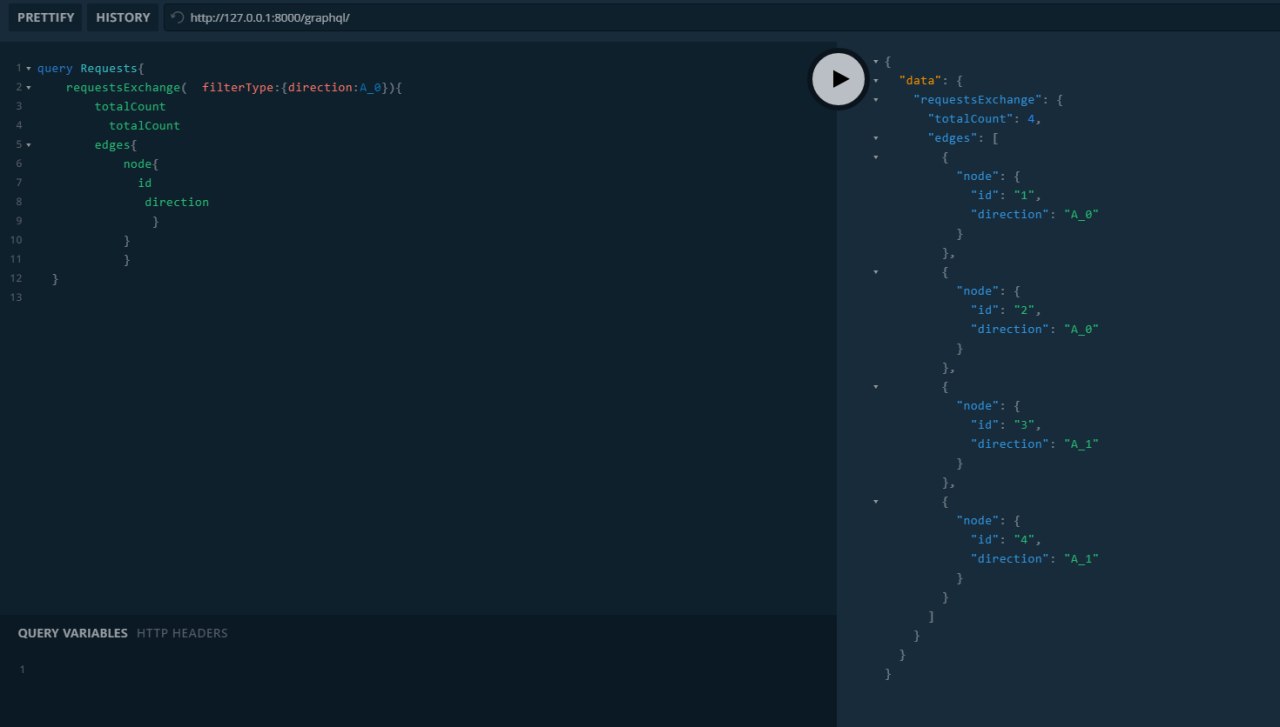Screen dimensions: 1280x727
Task: Click "direction": "A_0" under id "1"
Action: pos(1035,214)
